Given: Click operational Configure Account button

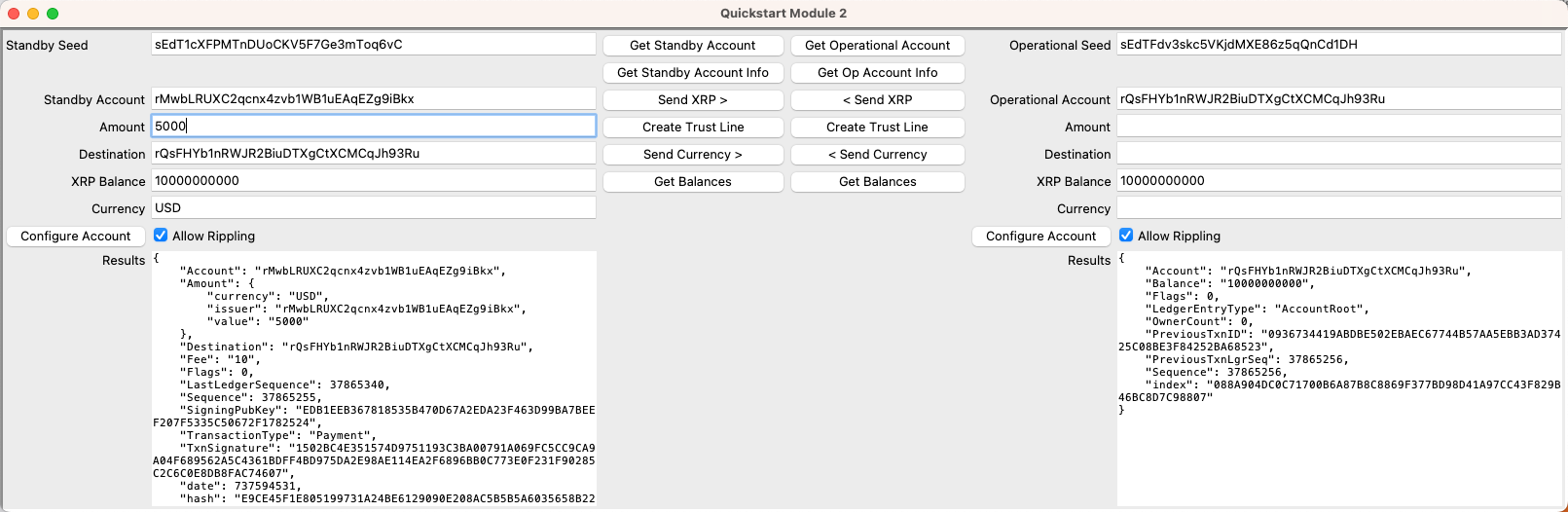Looking at the screenshot, I should coord(1040,237).
